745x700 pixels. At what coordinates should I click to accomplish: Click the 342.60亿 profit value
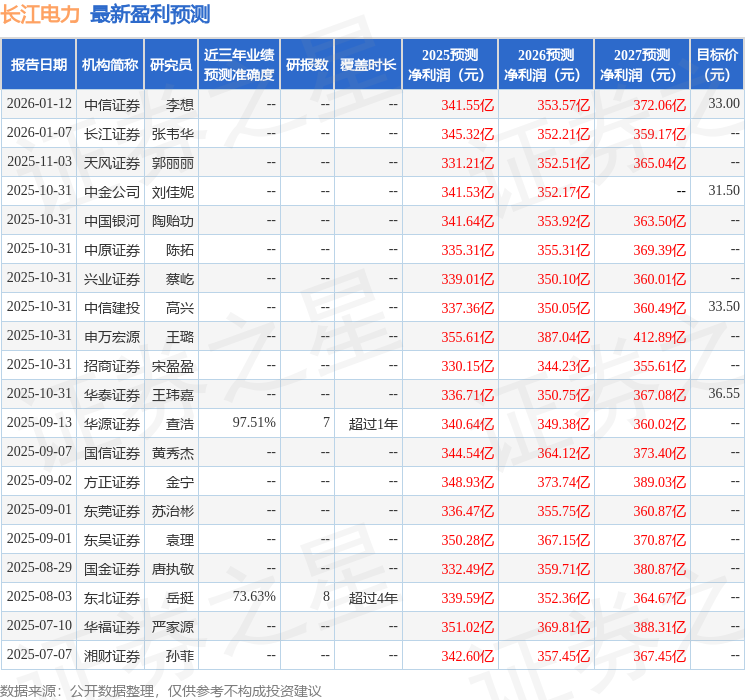468,656
